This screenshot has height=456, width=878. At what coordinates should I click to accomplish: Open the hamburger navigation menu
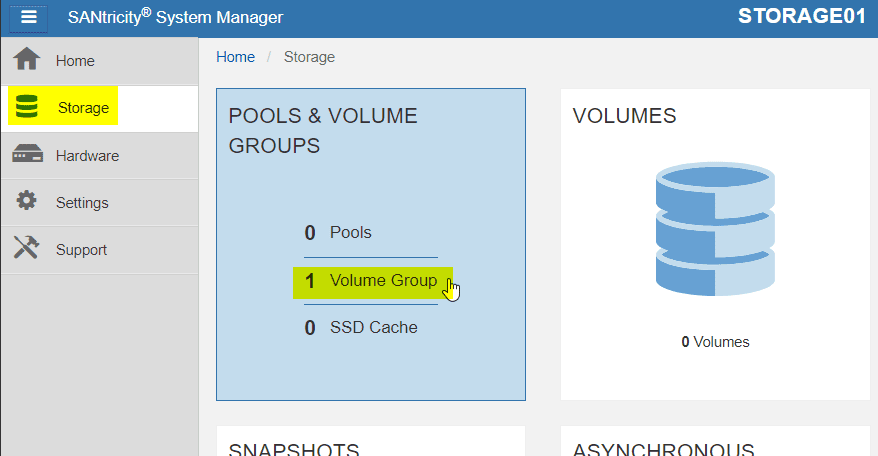tap(29, 17)
